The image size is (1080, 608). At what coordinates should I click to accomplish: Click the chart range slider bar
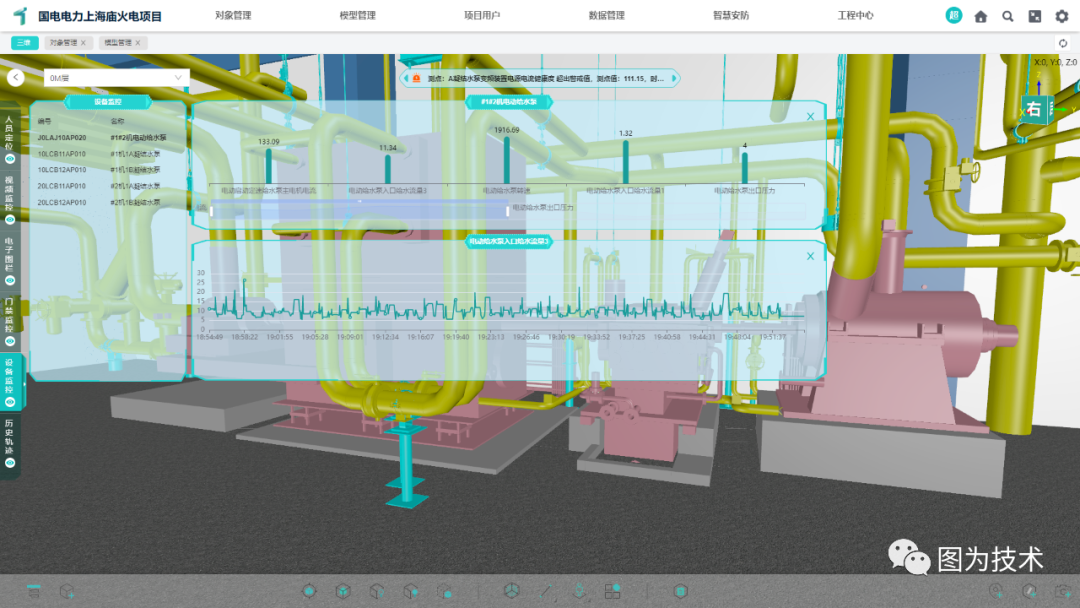click(360, 210)
